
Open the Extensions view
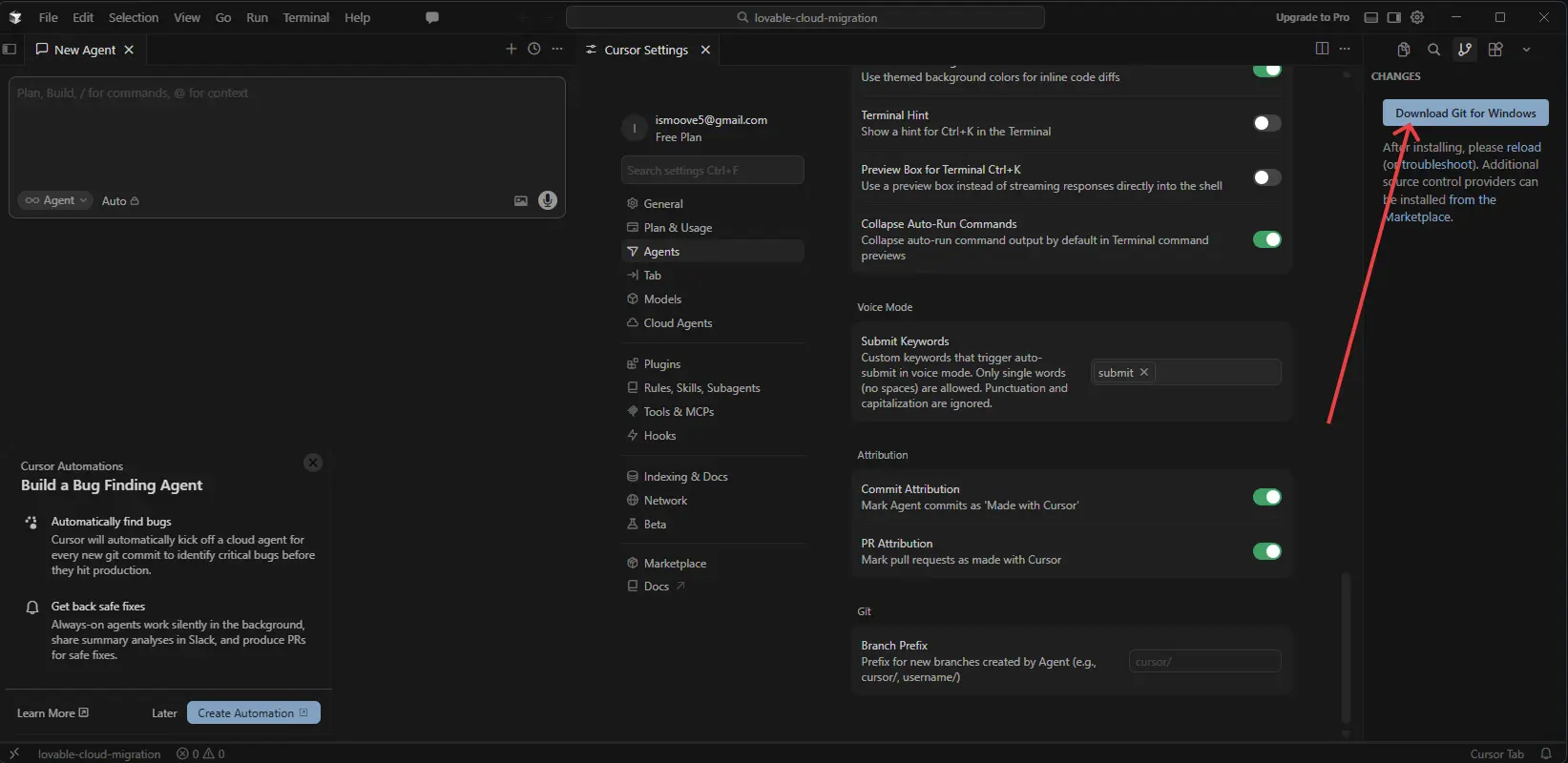[1495, 50]
